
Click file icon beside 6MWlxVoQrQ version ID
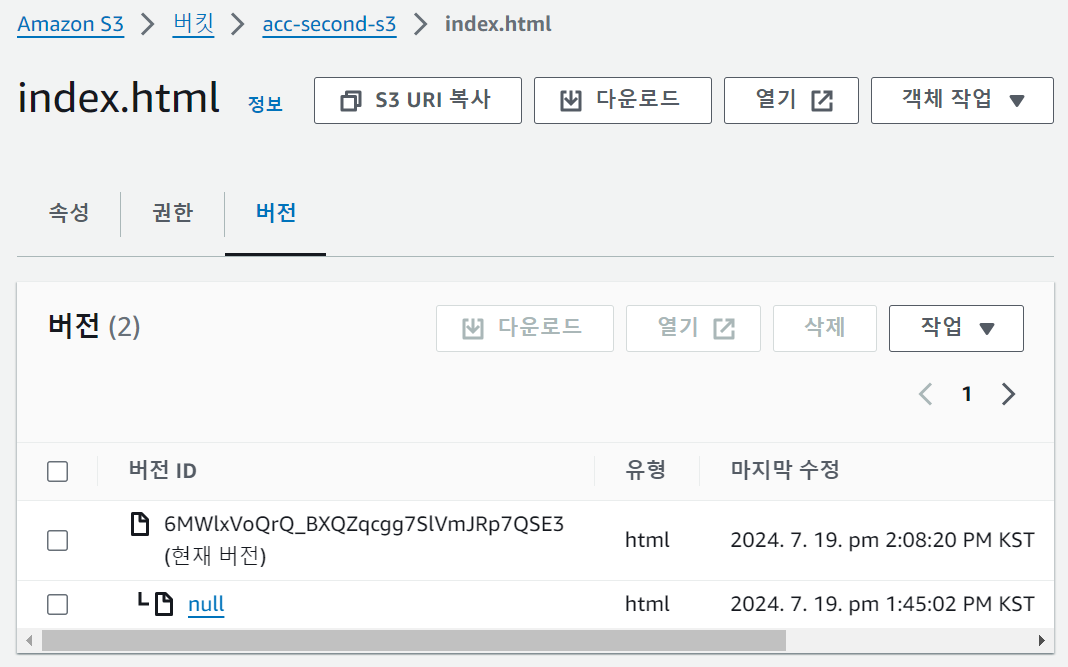click(x=140, y=525)
